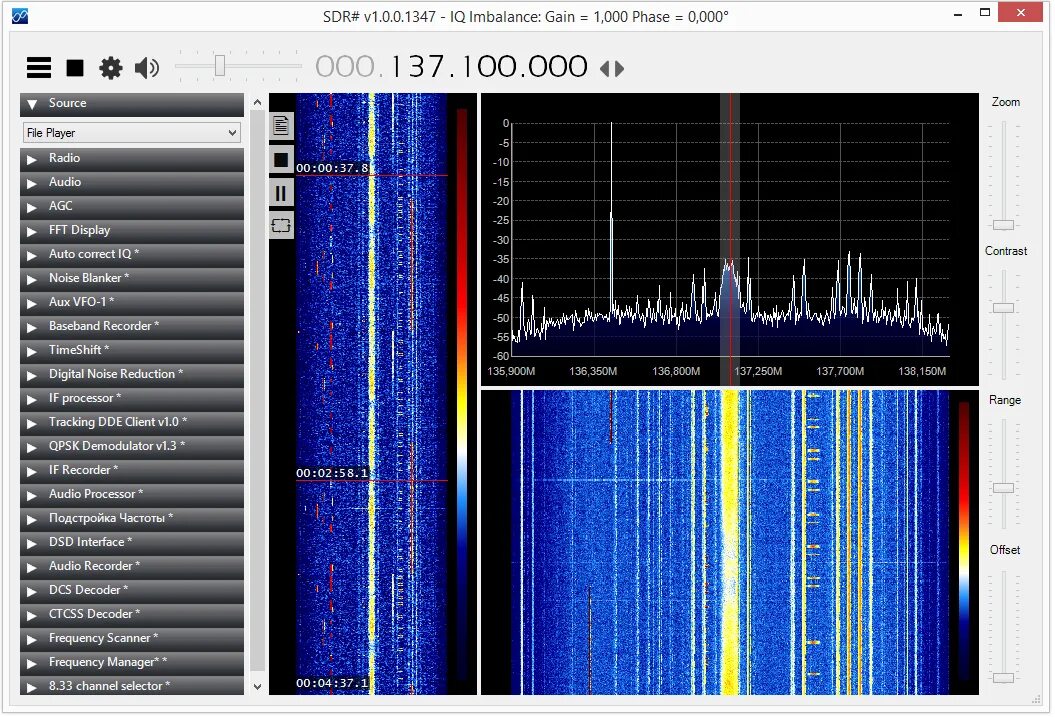Click the frequency step arrows icon
The width and height of the screenshot is (1055, 717).
tap(612, 68)
